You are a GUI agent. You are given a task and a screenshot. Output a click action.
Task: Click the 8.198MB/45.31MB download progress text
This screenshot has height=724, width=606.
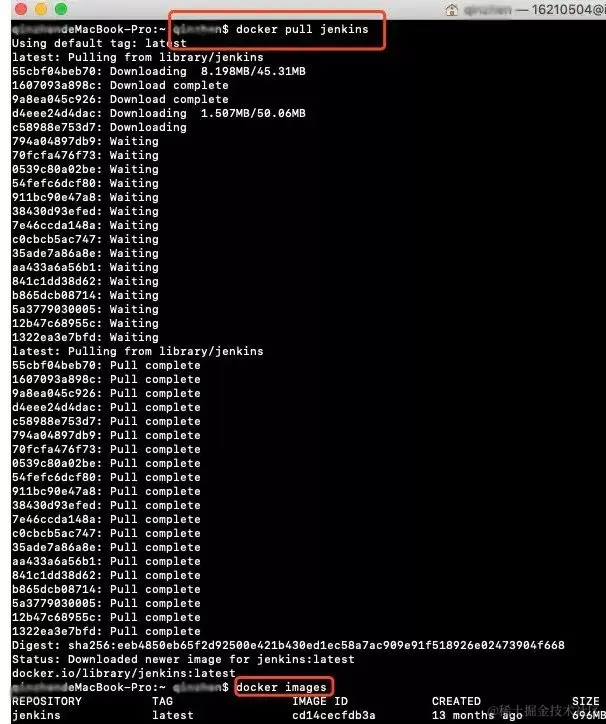[x=253, y=71]
